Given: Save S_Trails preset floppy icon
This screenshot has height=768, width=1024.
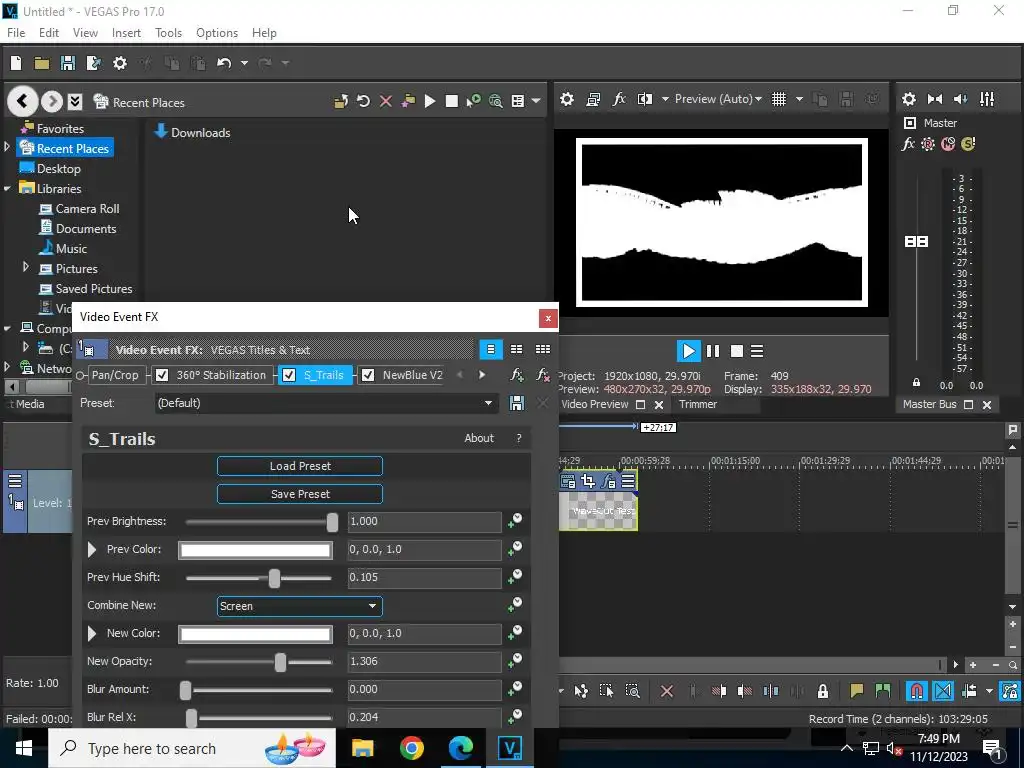Looking at the screenshot, I should coord(517,403).
